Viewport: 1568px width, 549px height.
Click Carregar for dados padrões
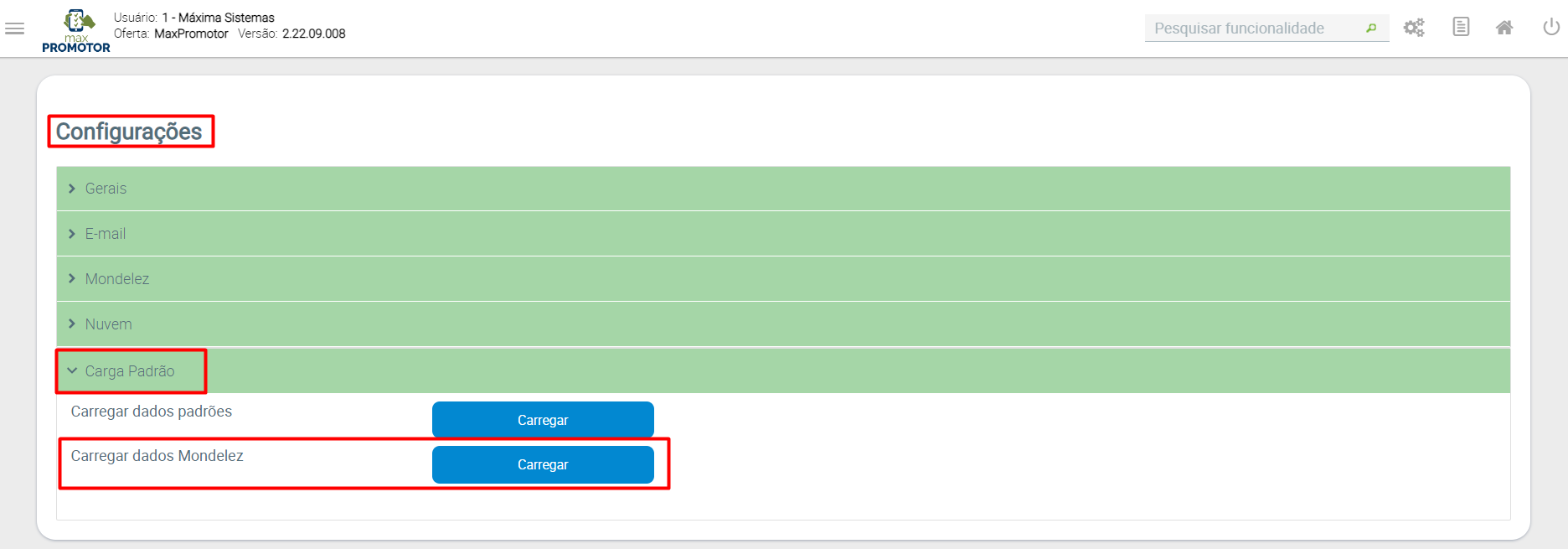pos(543,420)
